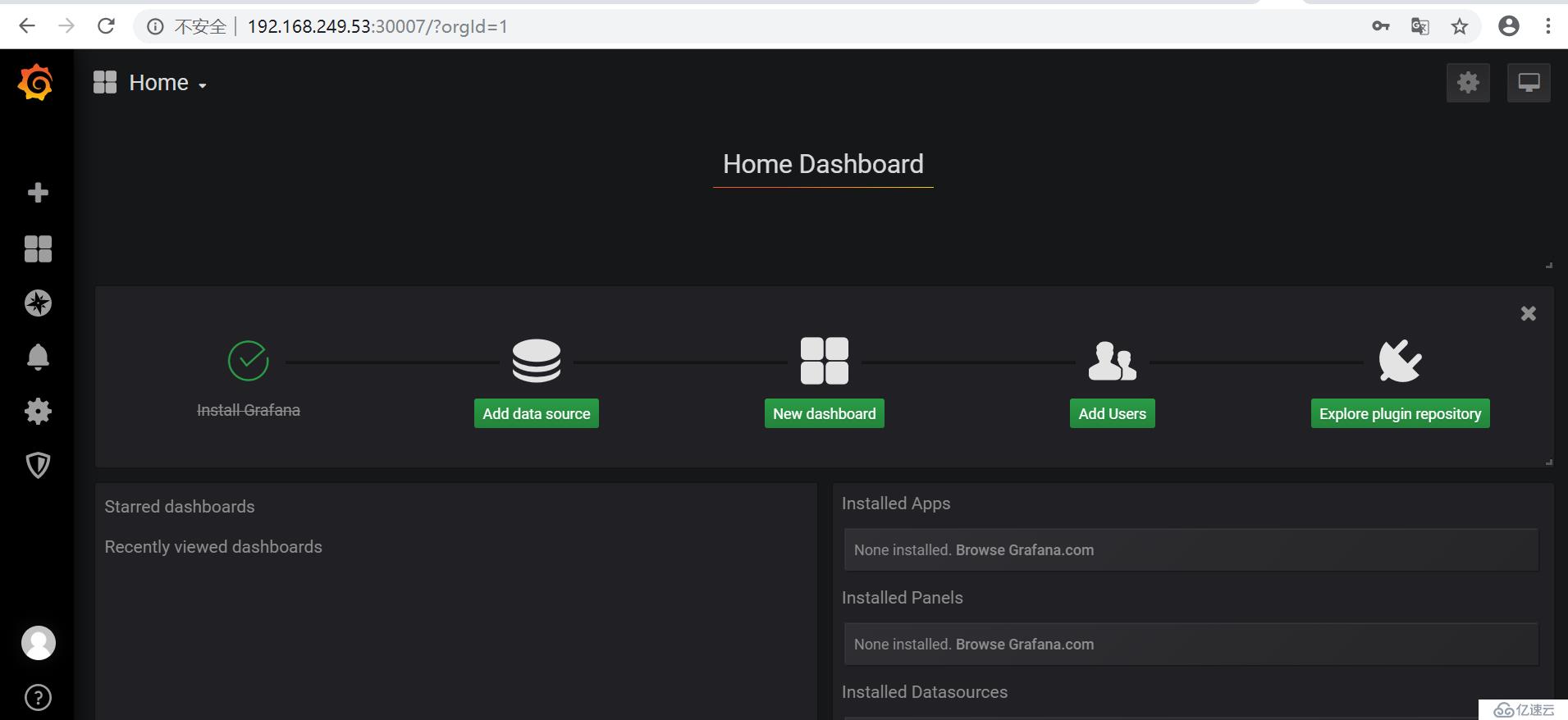Click the New dashboard button

825,413
